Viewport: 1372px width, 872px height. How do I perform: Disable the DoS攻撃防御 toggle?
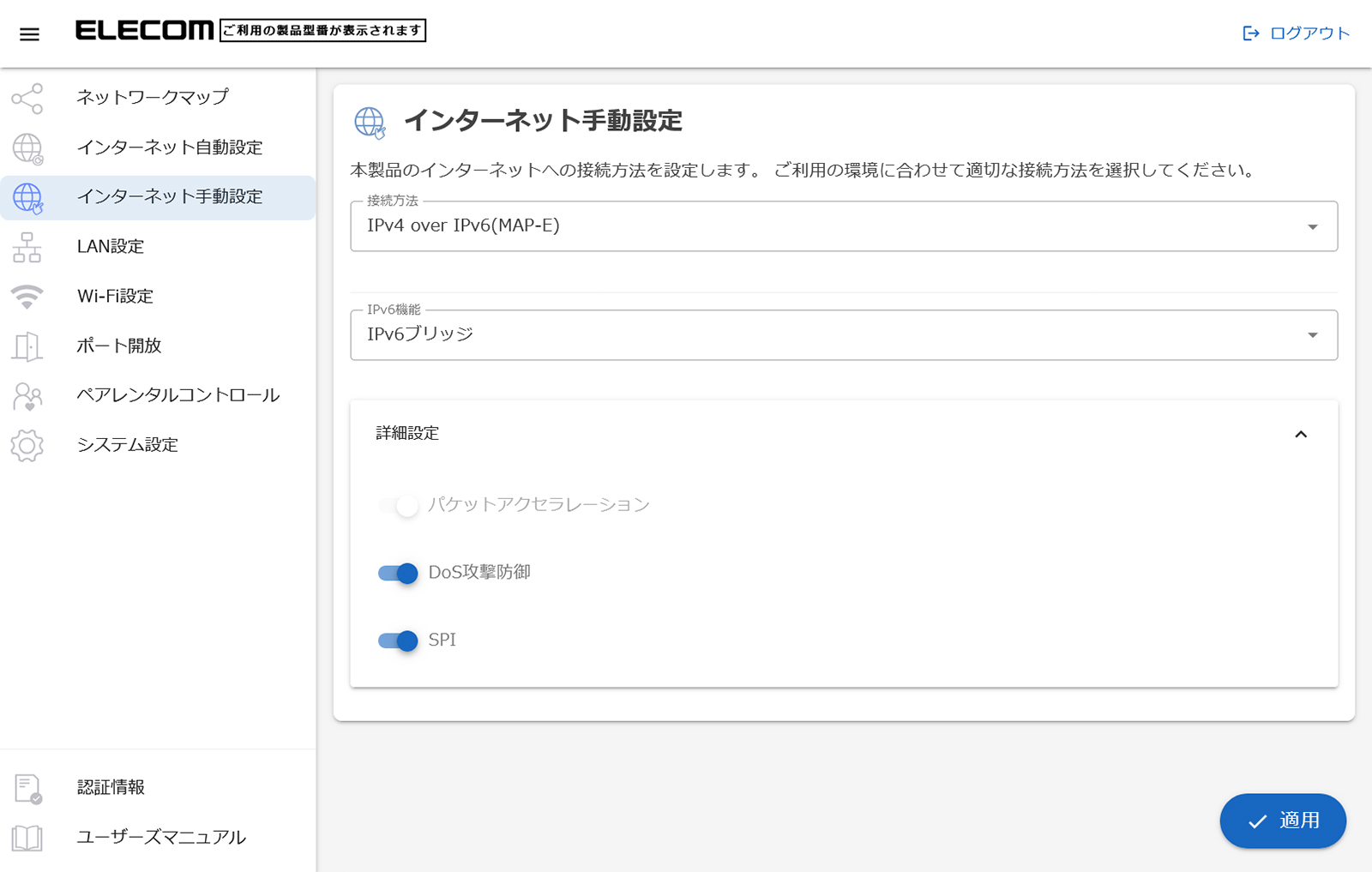pyautogui.click(x=398, y=573)
